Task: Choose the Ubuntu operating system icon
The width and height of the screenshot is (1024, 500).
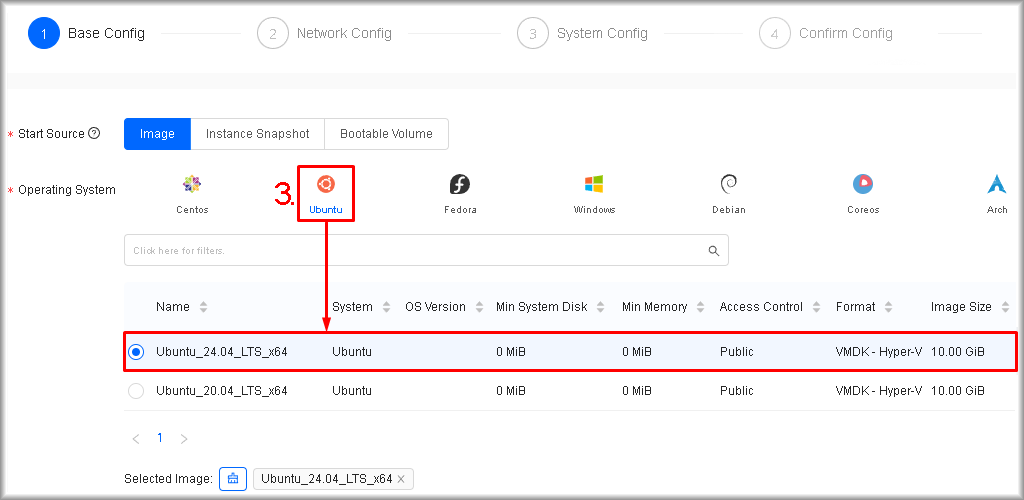Action: pyautogui.click(x=325, y=185)
